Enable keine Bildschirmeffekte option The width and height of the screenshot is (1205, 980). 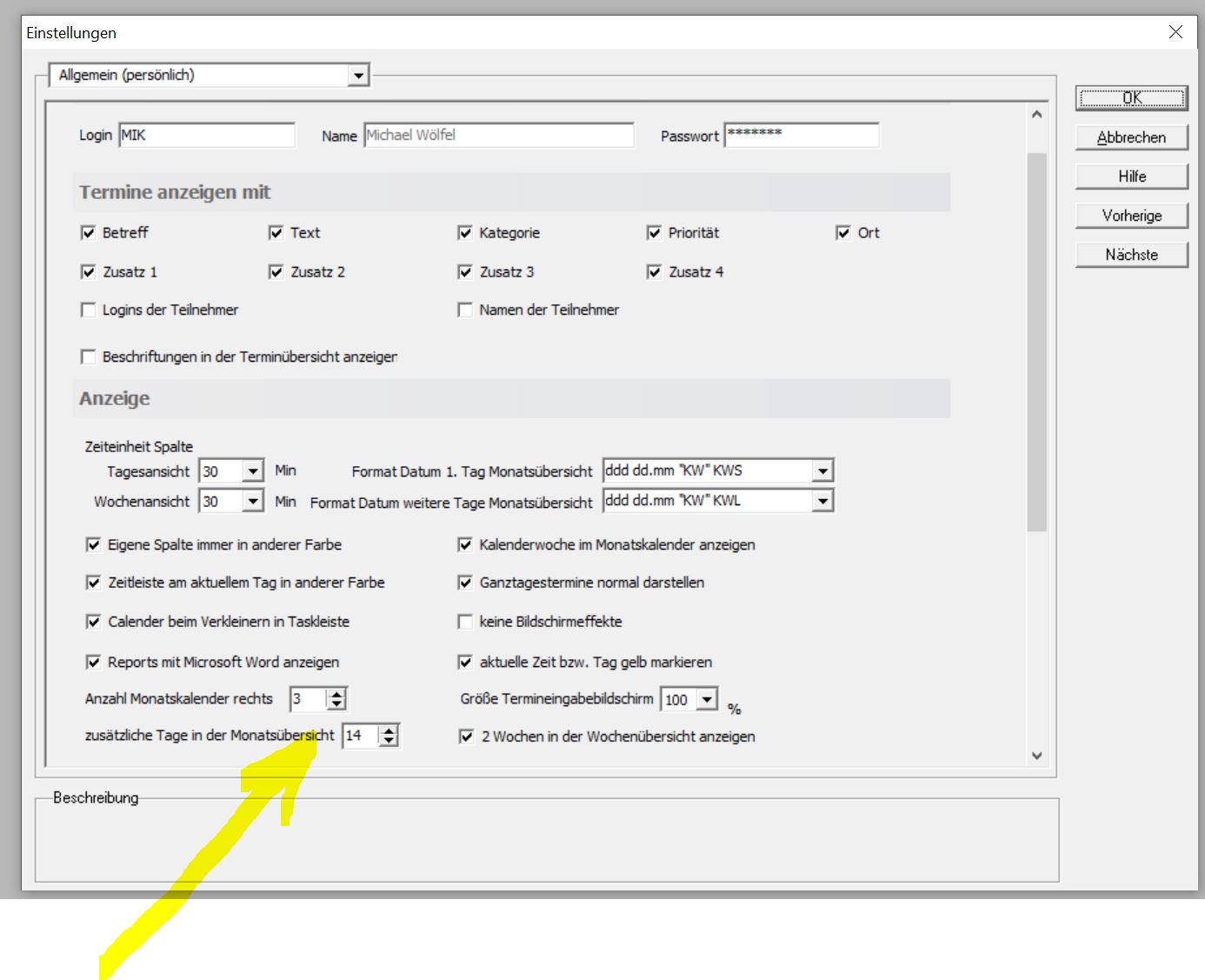[465, 622]
